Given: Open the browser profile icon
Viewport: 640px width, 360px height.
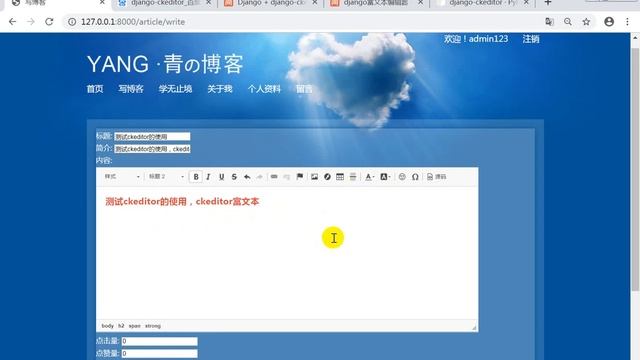Looking at the screenshot, I should point(609,22).
